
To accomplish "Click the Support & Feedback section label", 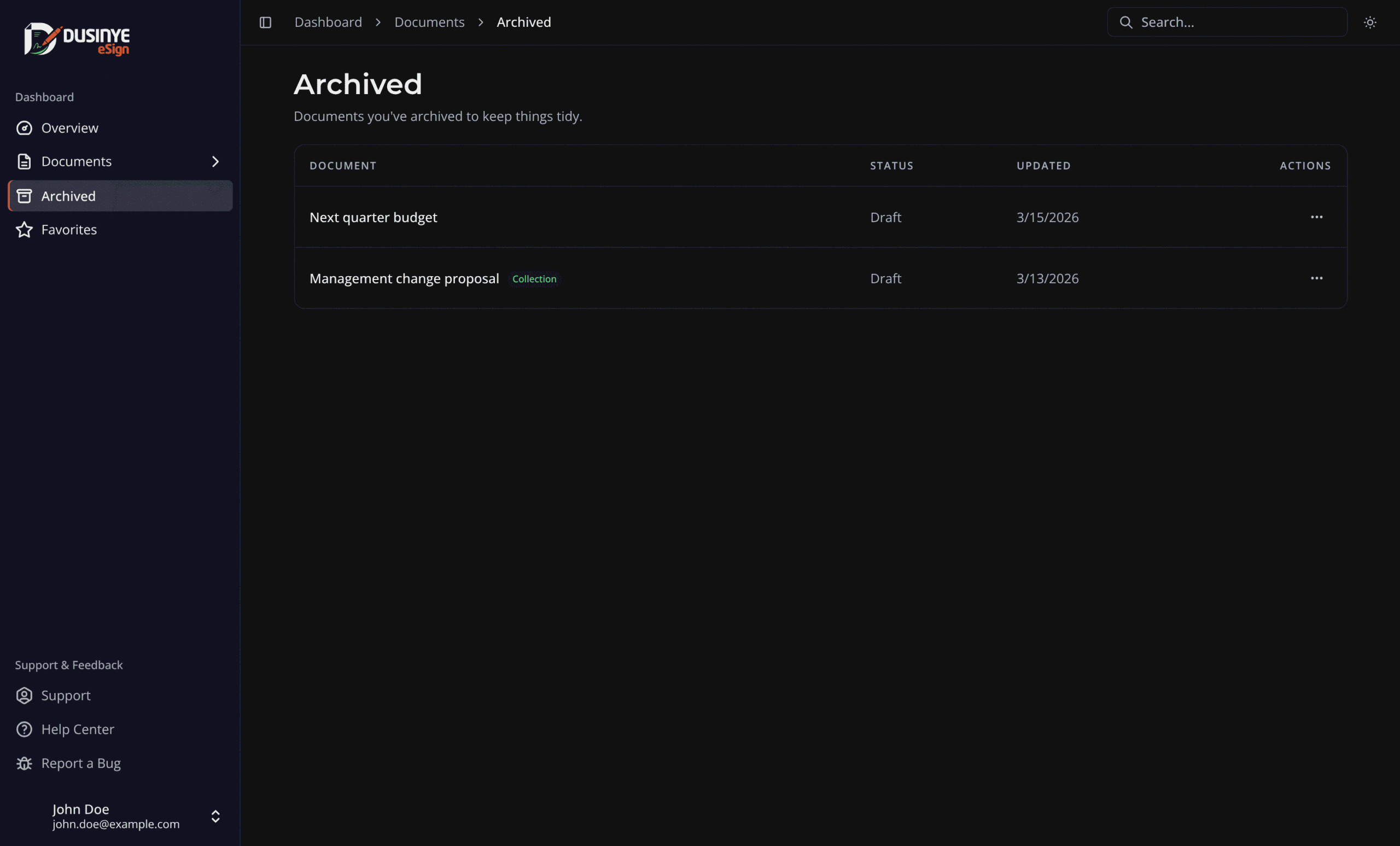I will 69,666.
